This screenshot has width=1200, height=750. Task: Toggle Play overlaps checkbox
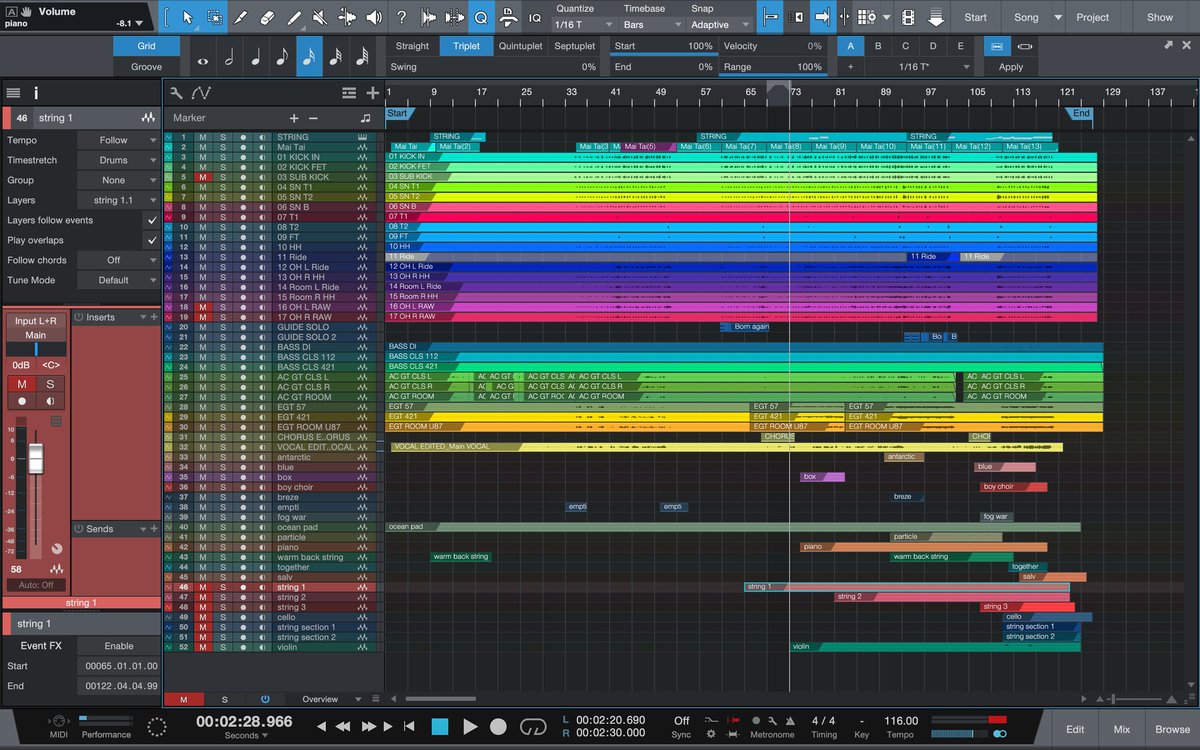pos(152,240)
